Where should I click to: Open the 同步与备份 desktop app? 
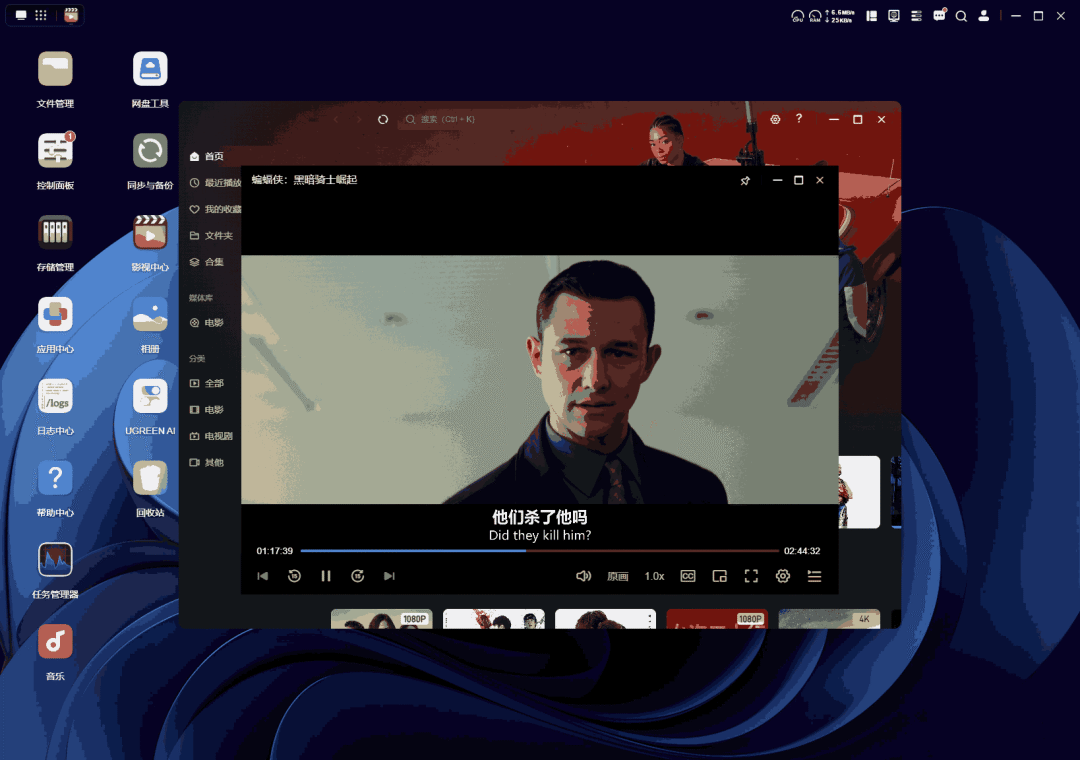(x=150, y=151)
